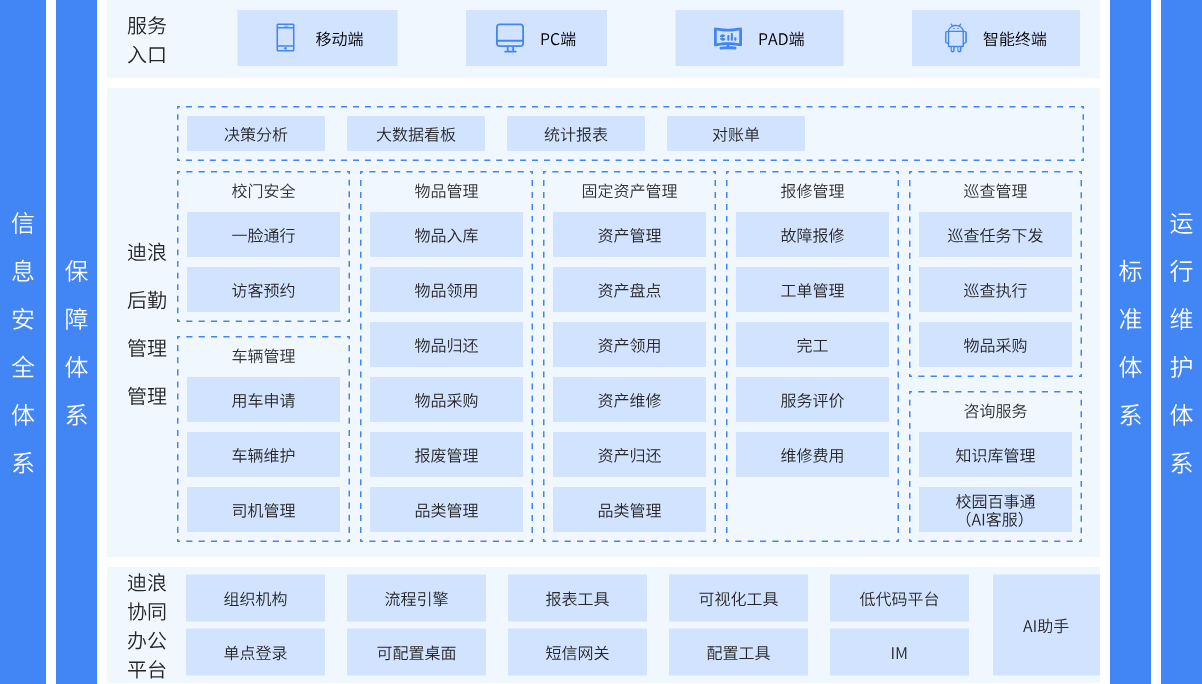Click the 信息安全体系 vertical bar
Screen dimensions: 1202x684
pos(23,342)
